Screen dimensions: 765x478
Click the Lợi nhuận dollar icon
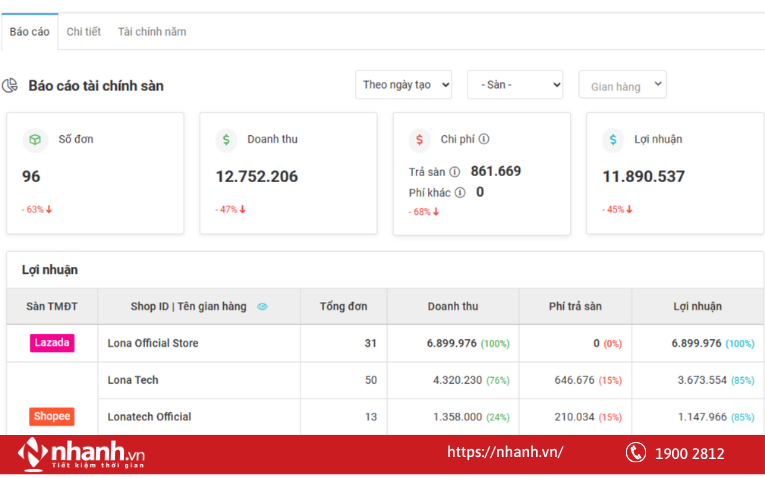point(613,140)
